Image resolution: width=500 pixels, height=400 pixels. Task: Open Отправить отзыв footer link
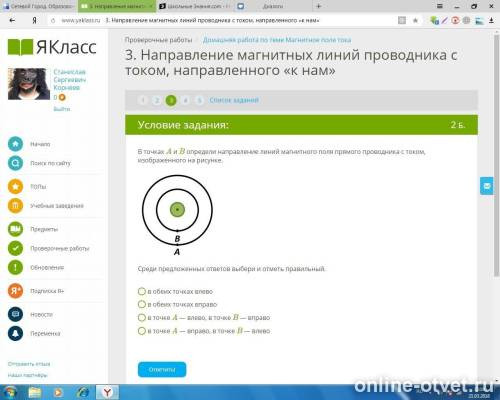(29, 364)
